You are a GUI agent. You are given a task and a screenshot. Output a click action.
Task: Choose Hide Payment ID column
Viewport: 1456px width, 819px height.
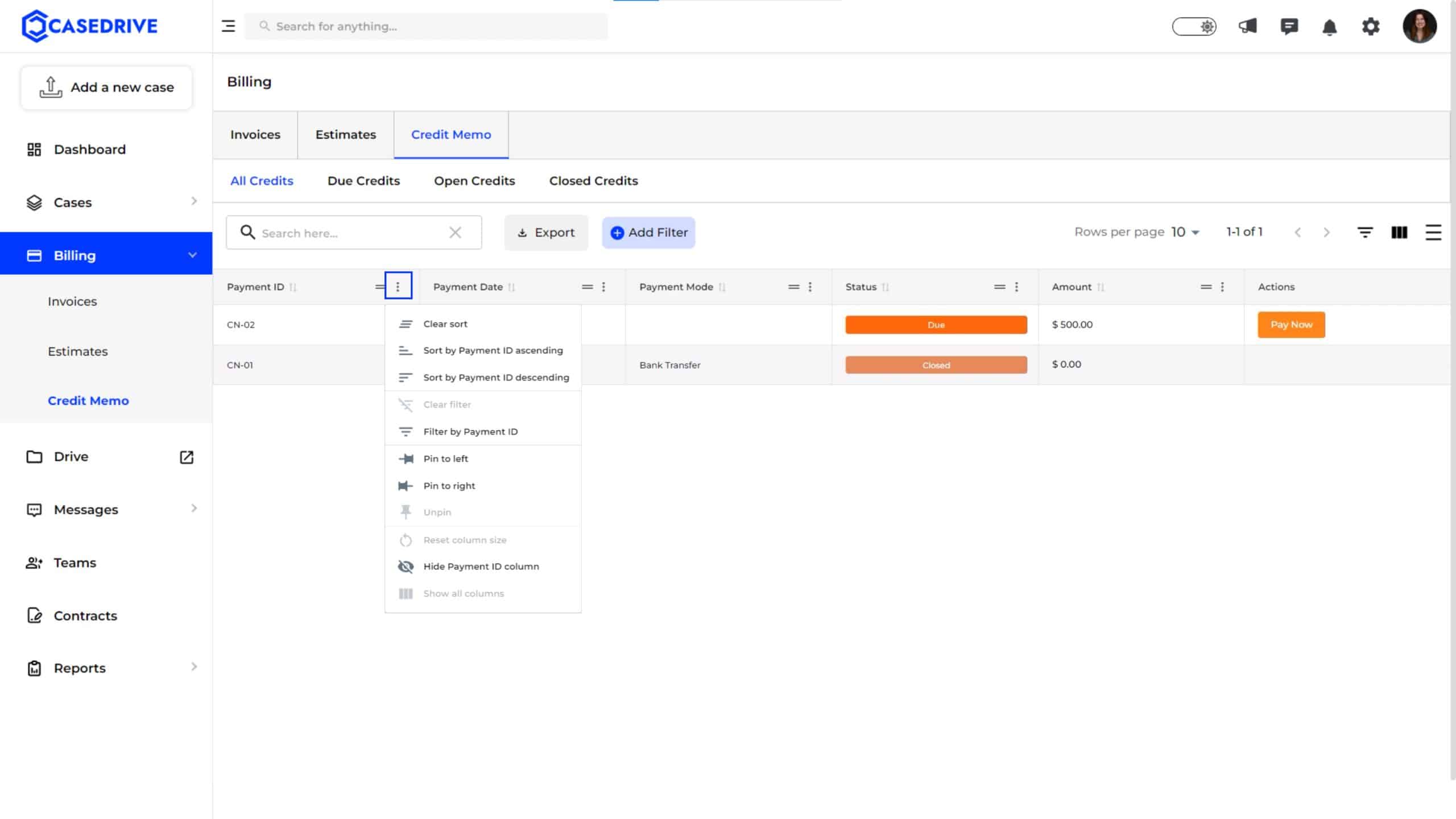coord(483,566)
